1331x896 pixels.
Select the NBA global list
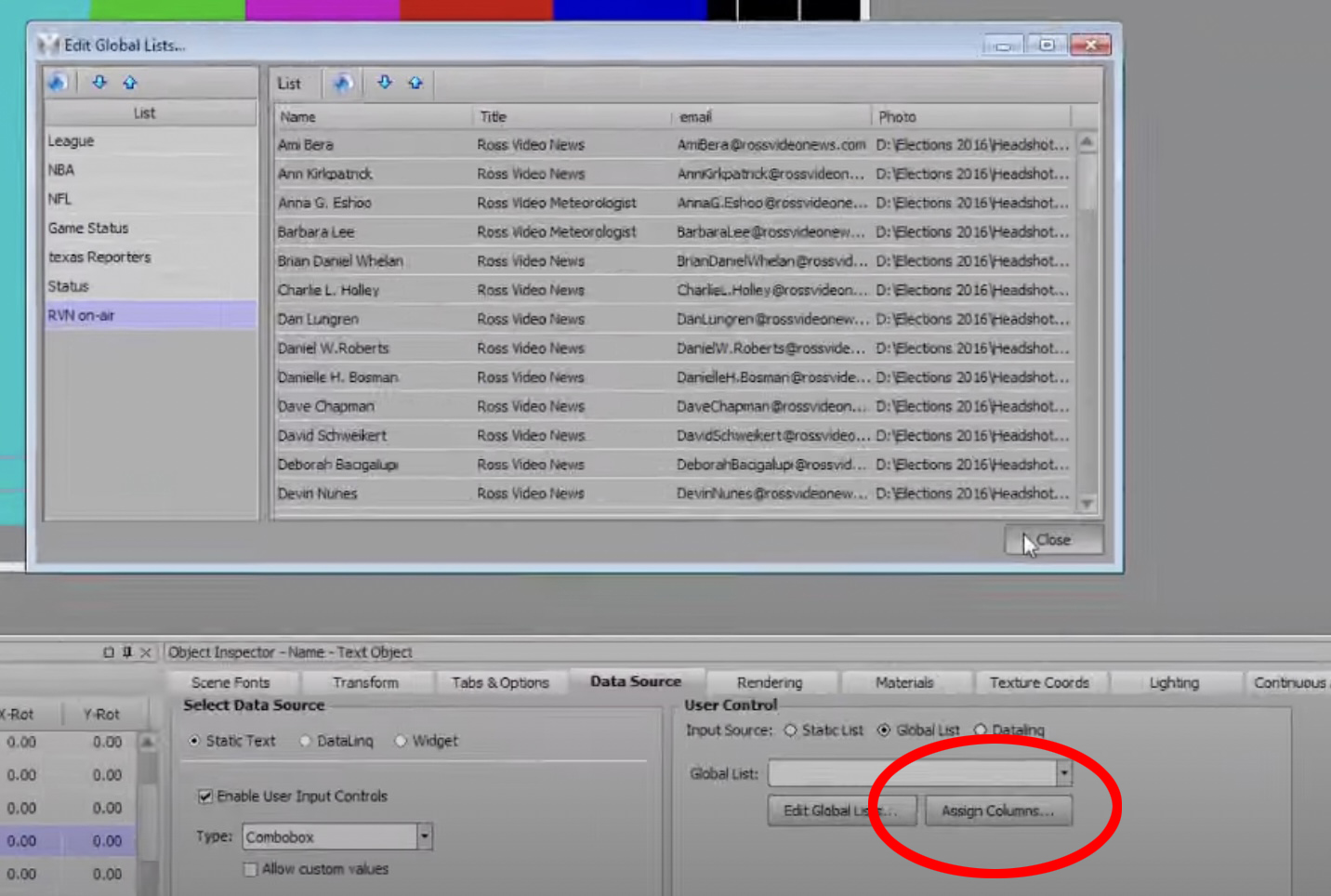[151, 170]
